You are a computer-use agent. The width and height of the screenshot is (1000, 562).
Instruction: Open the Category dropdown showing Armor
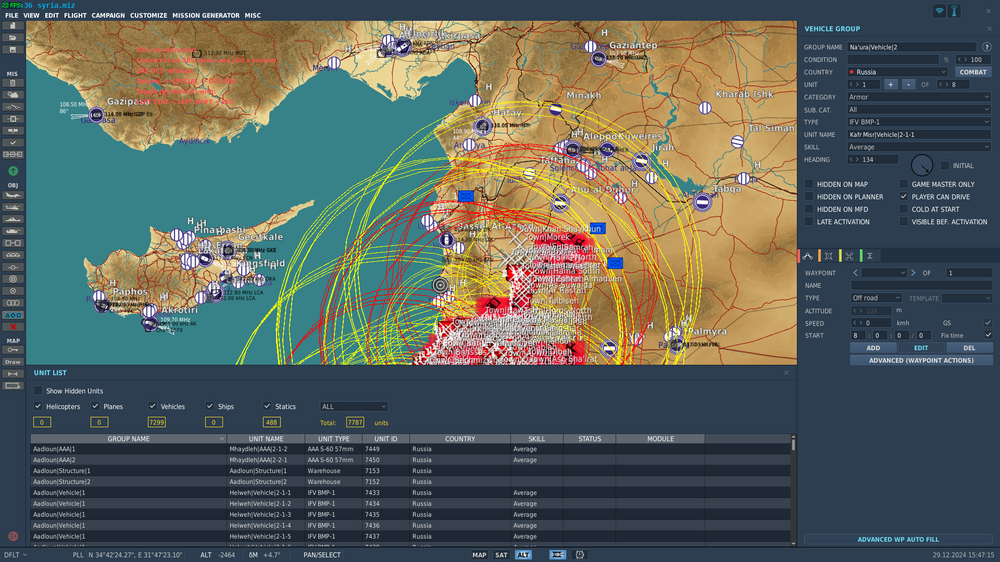click(919, 97)
